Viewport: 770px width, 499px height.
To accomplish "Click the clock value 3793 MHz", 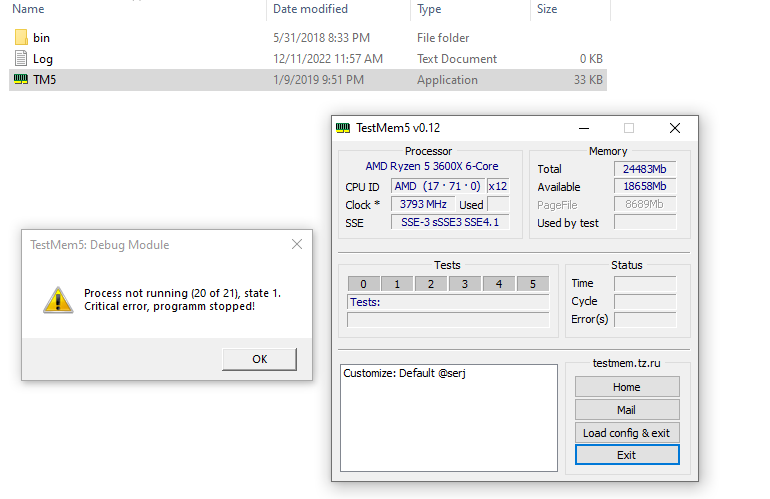I will [x=423, y=204].
